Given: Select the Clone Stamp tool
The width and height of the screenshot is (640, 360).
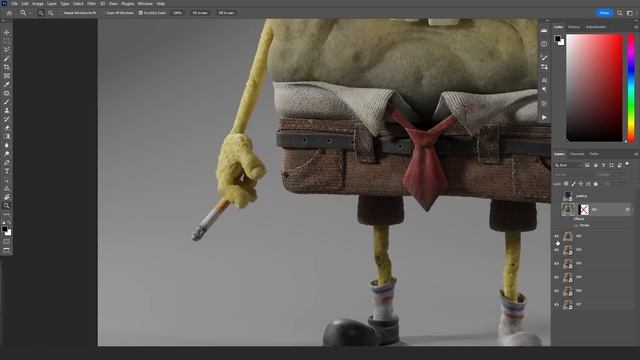Looking at the screenshot, I should tap(7, 110).
